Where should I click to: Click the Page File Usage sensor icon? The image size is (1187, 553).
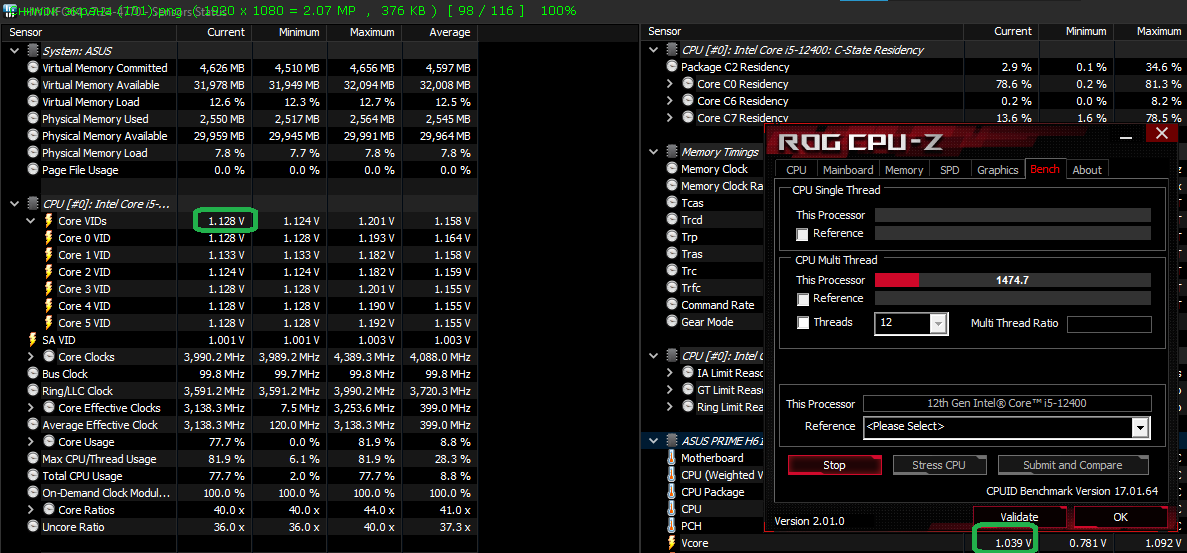pyautogui.click(x=33, y=170)
